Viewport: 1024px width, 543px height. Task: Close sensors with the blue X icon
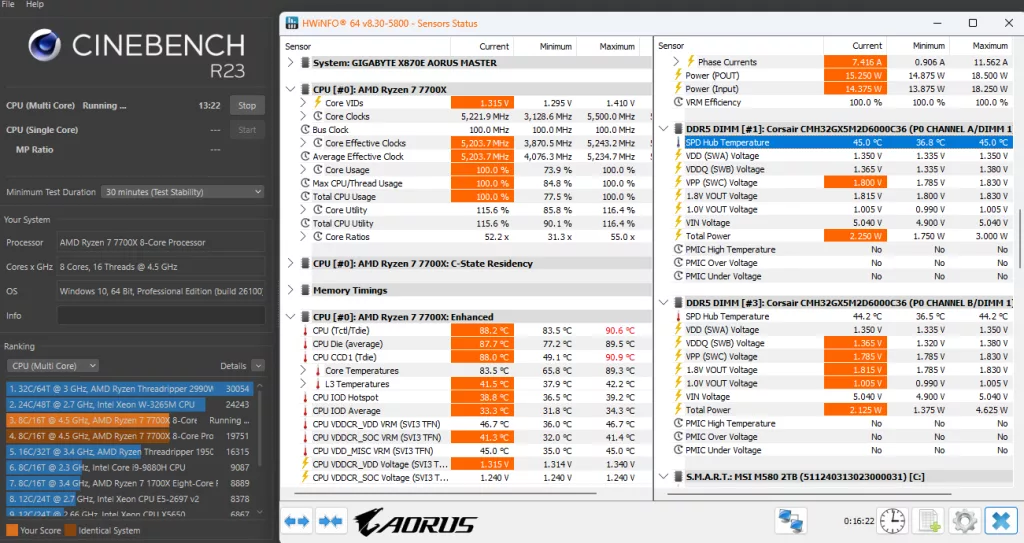1001,521
